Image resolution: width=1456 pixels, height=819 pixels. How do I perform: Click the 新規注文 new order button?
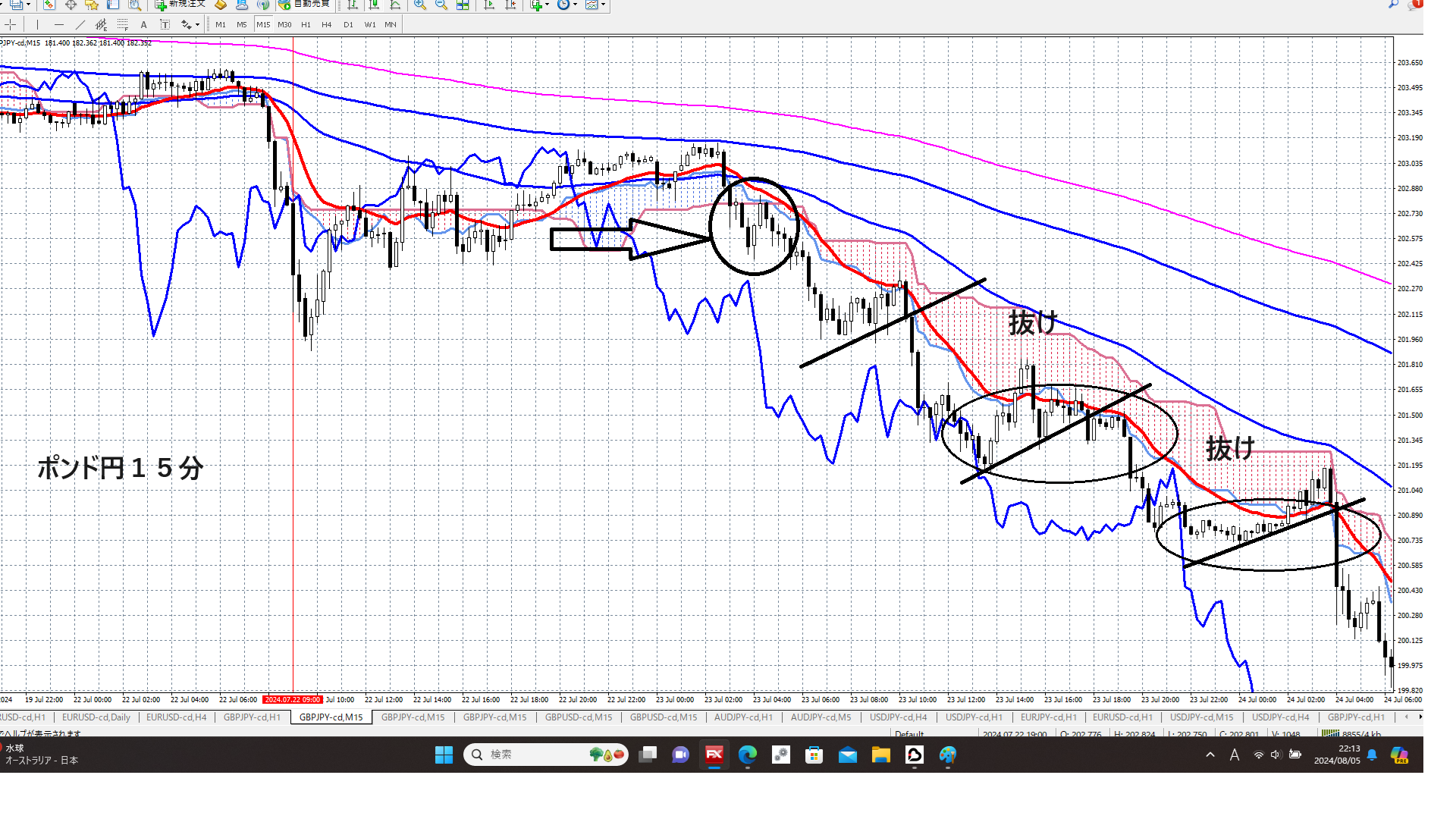point(180,5)
